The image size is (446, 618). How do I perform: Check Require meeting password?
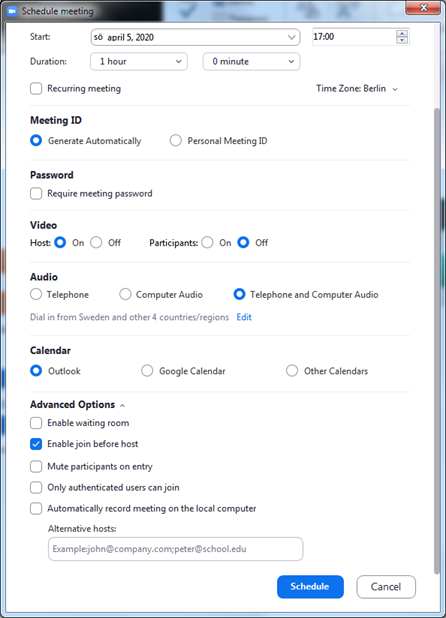pos(36,194)
